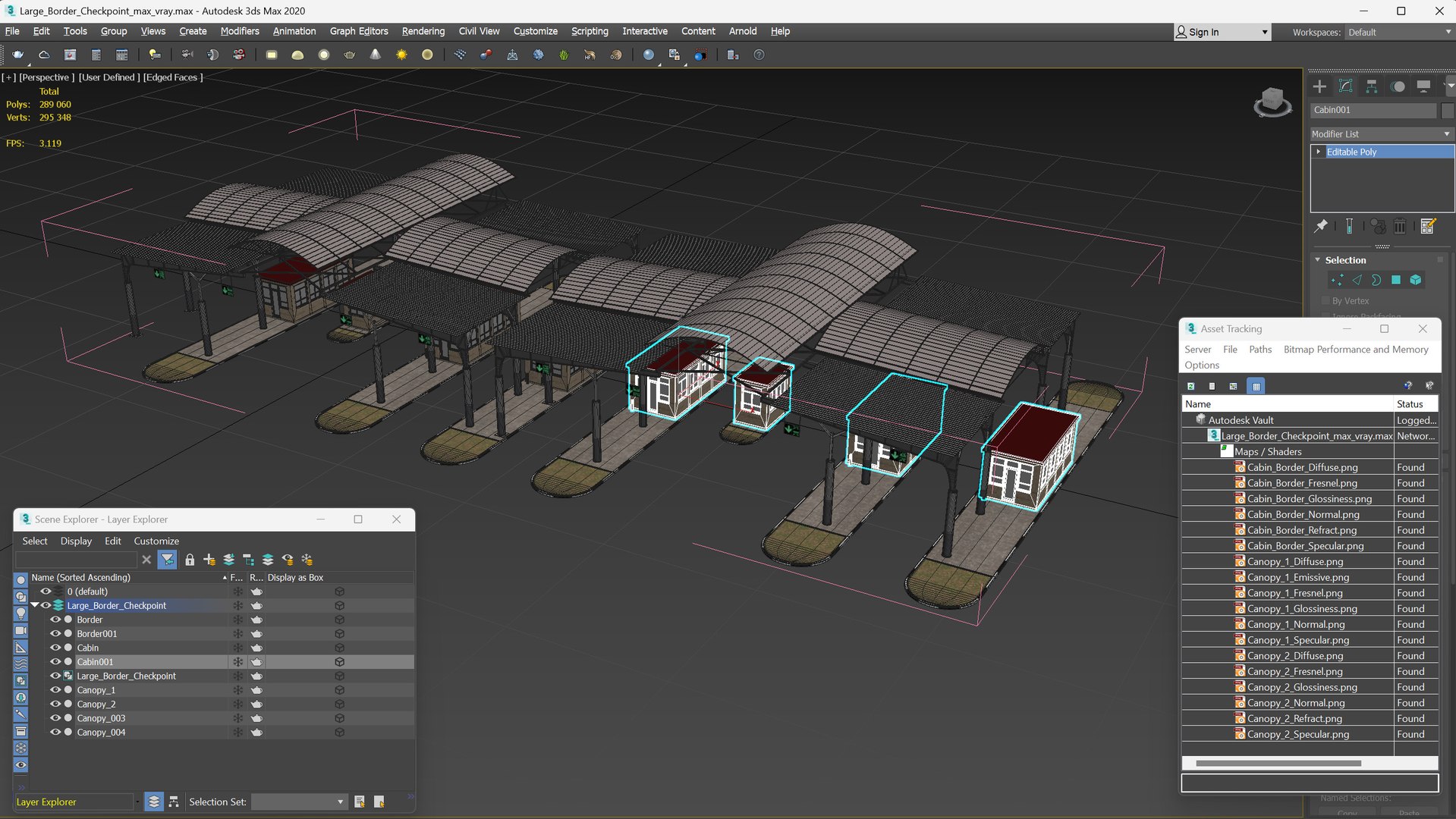Viewport: 1456px width, 819px height.
Task: Toggle Display as Box for Canopy_2
Action: click(339, 704)
